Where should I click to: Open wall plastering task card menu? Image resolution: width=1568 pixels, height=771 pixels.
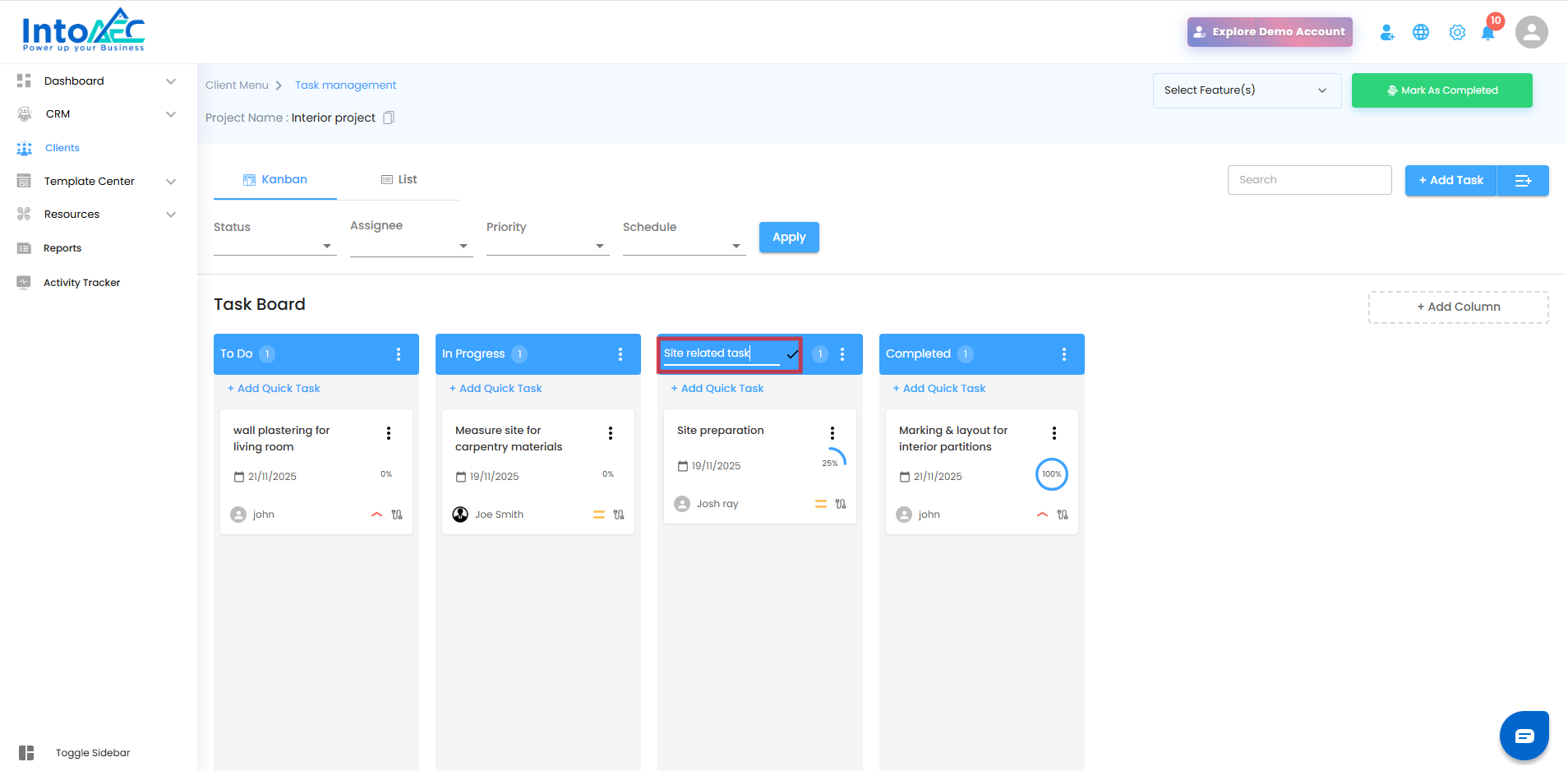tap(389, 433)
